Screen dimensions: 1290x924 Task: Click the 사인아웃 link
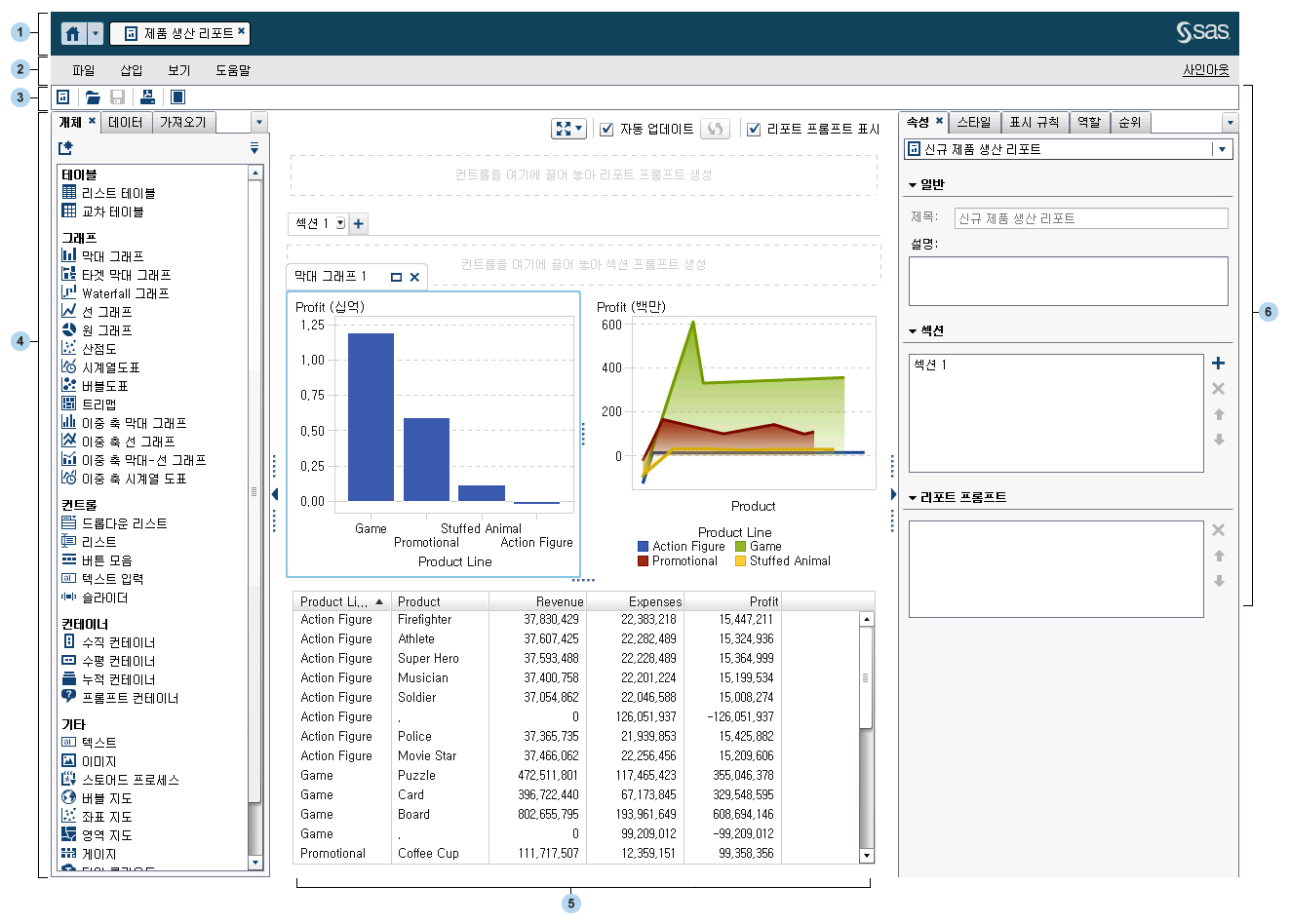(1205, 70)
